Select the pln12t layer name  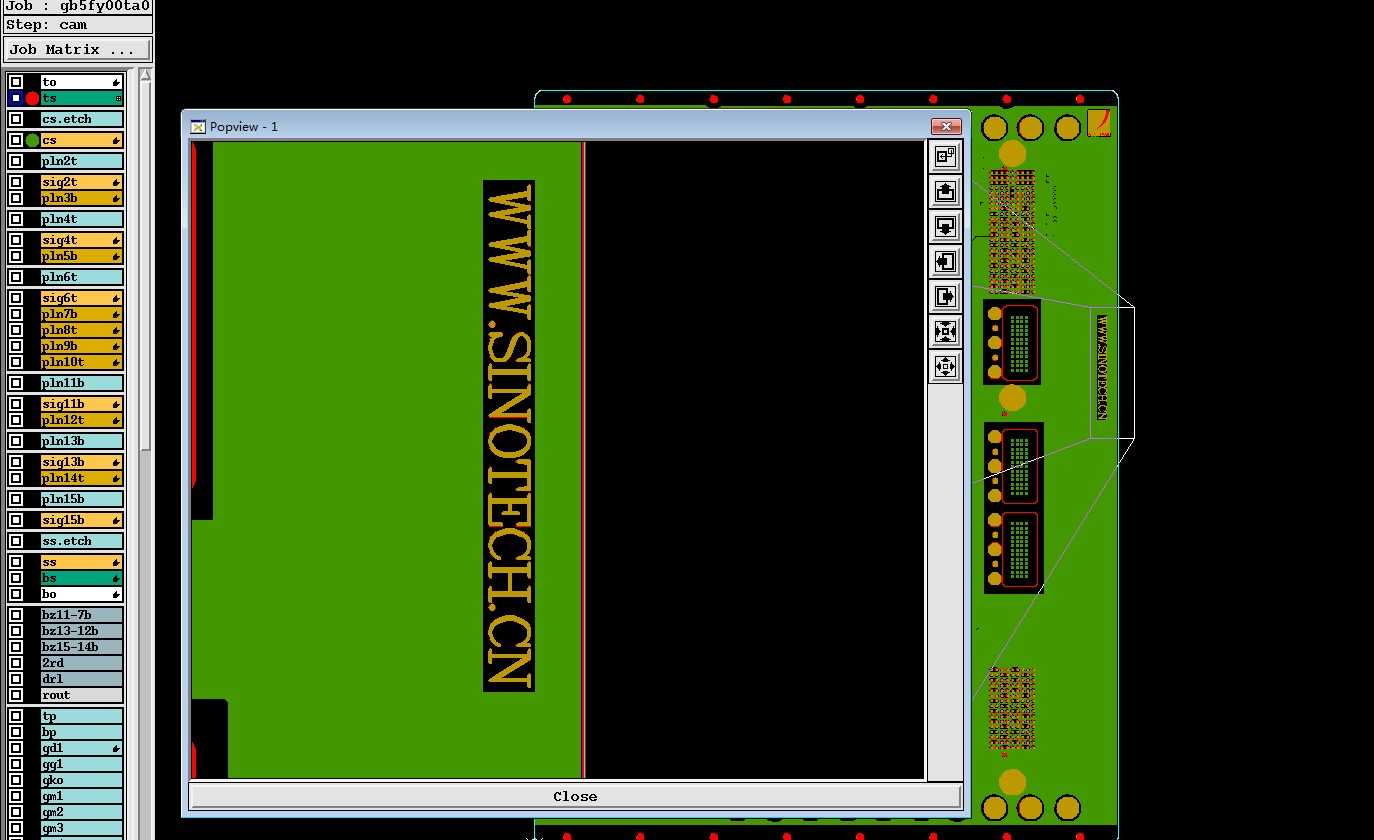(x=82, y=420)
